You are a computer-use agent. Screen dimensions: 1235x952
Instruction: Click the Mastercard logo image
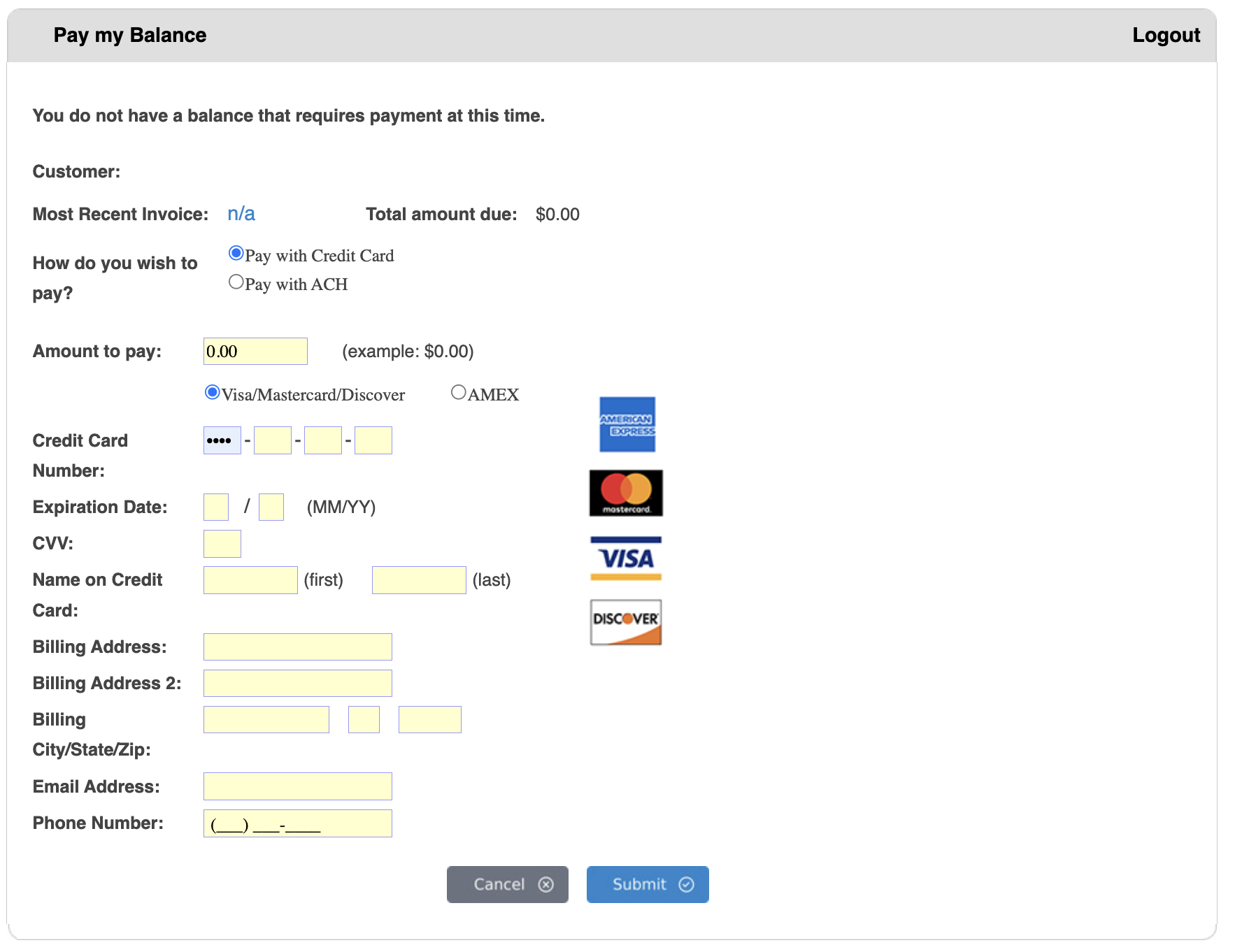(625, 493)
